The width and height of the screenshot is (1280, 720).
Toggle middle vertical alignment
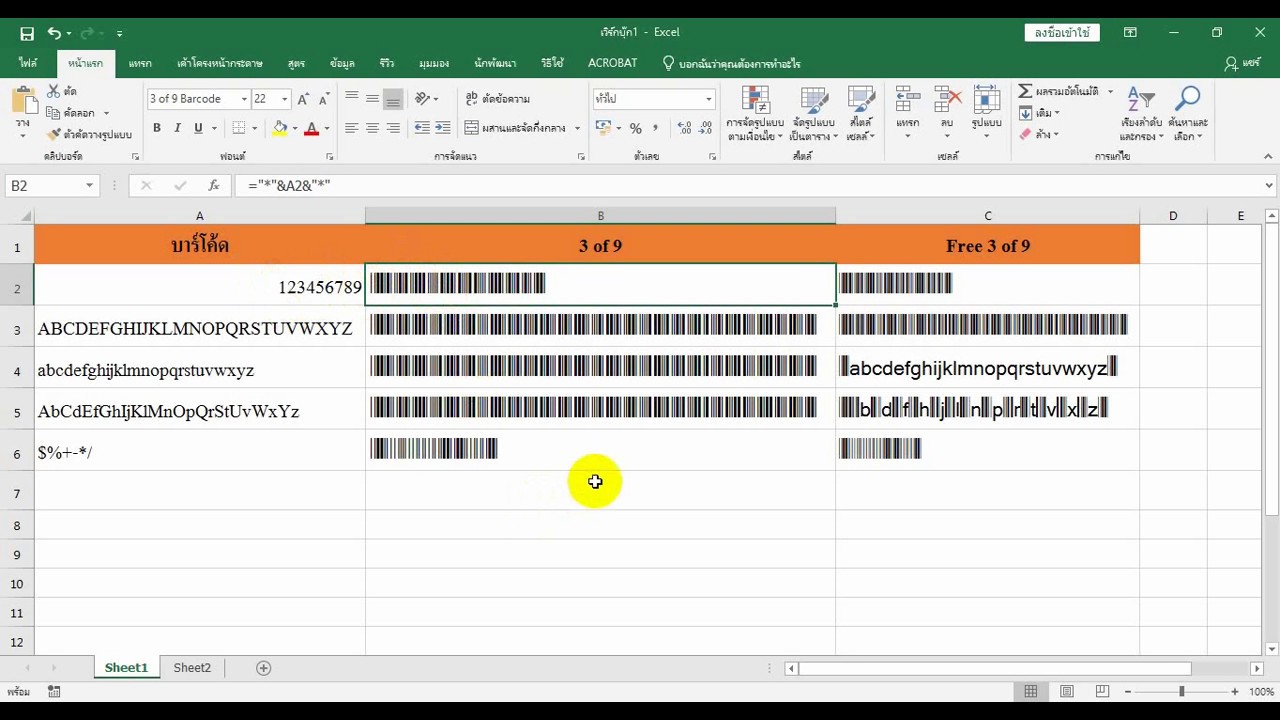tap(372, 98)
